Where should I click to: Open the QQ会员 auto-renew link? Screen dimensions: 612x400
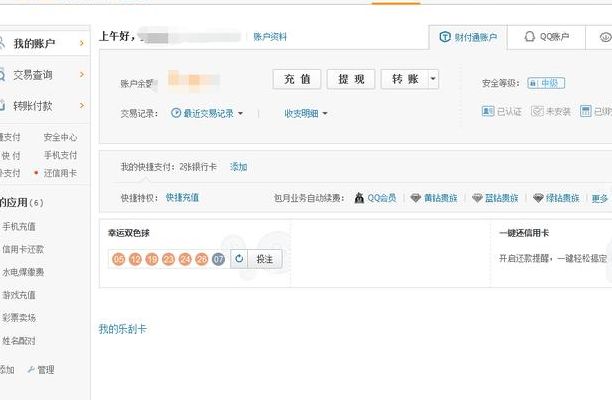tap(382, 198)
